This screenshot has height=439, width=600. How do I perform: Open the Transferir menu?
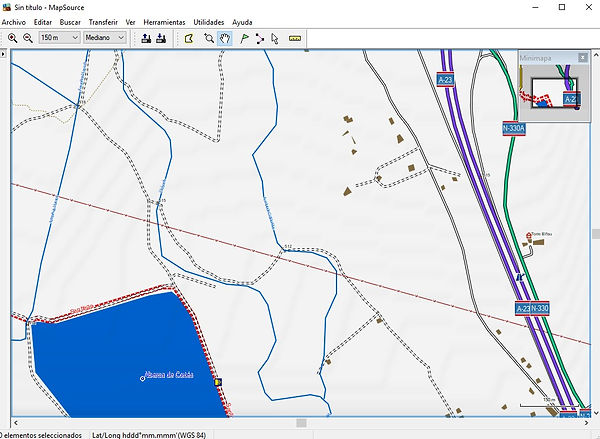103,22
